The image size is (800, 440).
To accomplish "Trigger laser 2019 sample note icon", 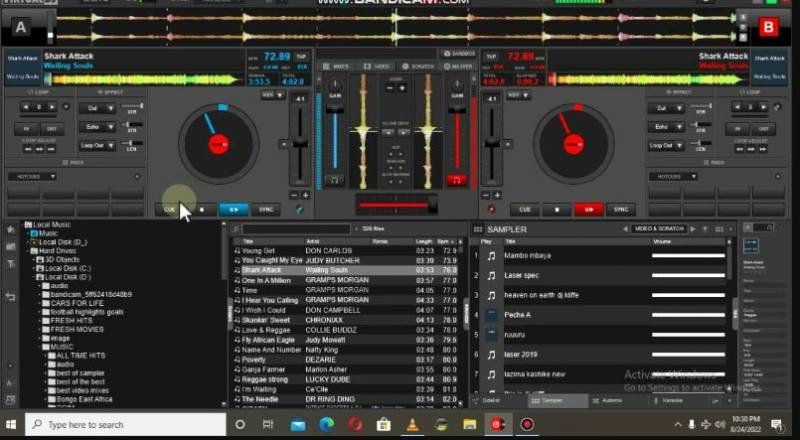I will coord(491,355).
